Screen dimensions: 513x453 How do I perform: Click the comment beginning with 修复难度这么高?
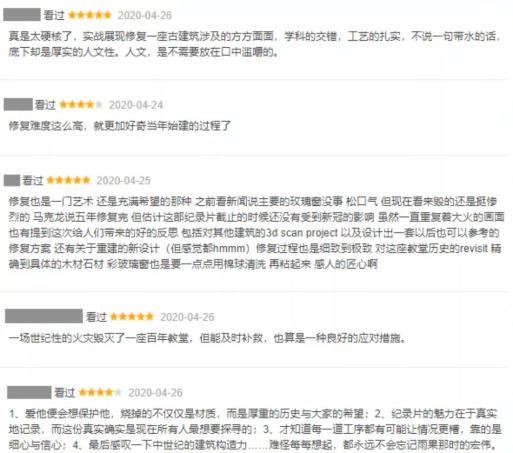pos(120,126)
